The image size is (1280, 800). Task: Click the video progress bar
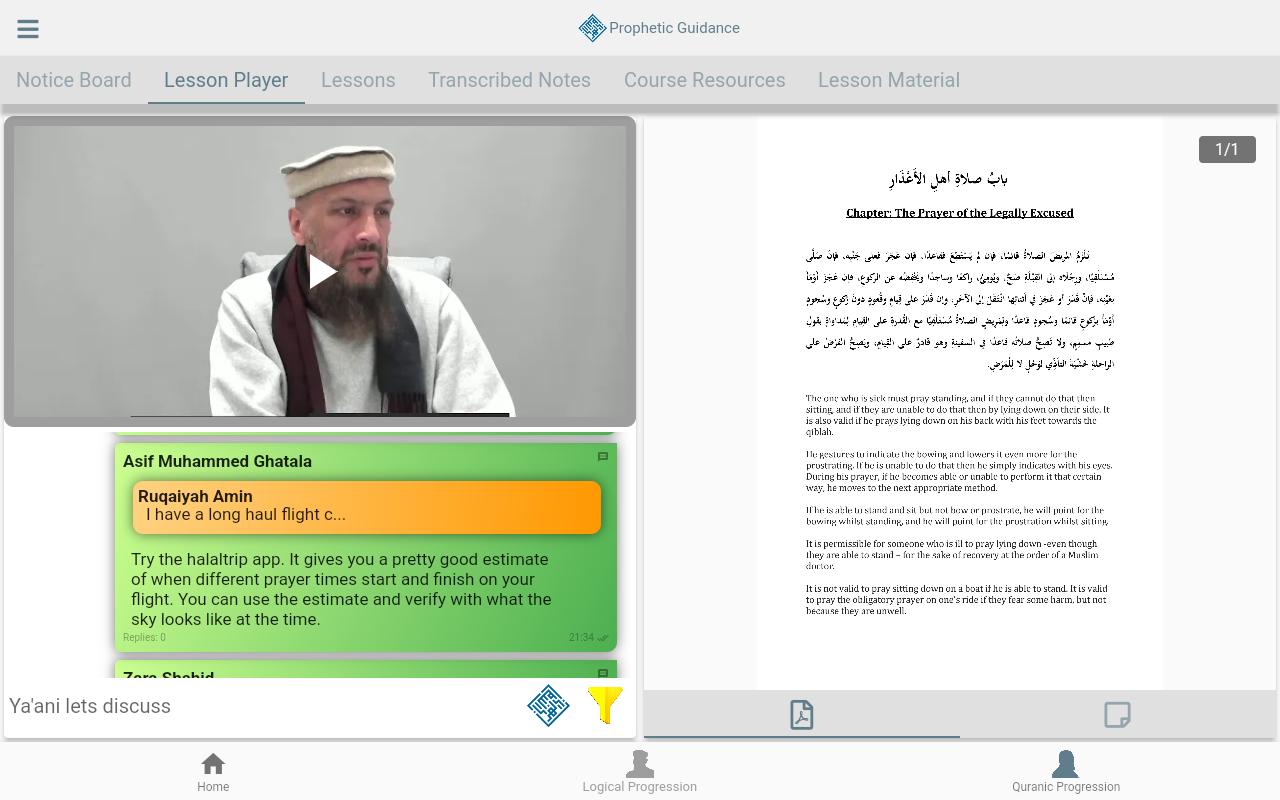point(320,414)
